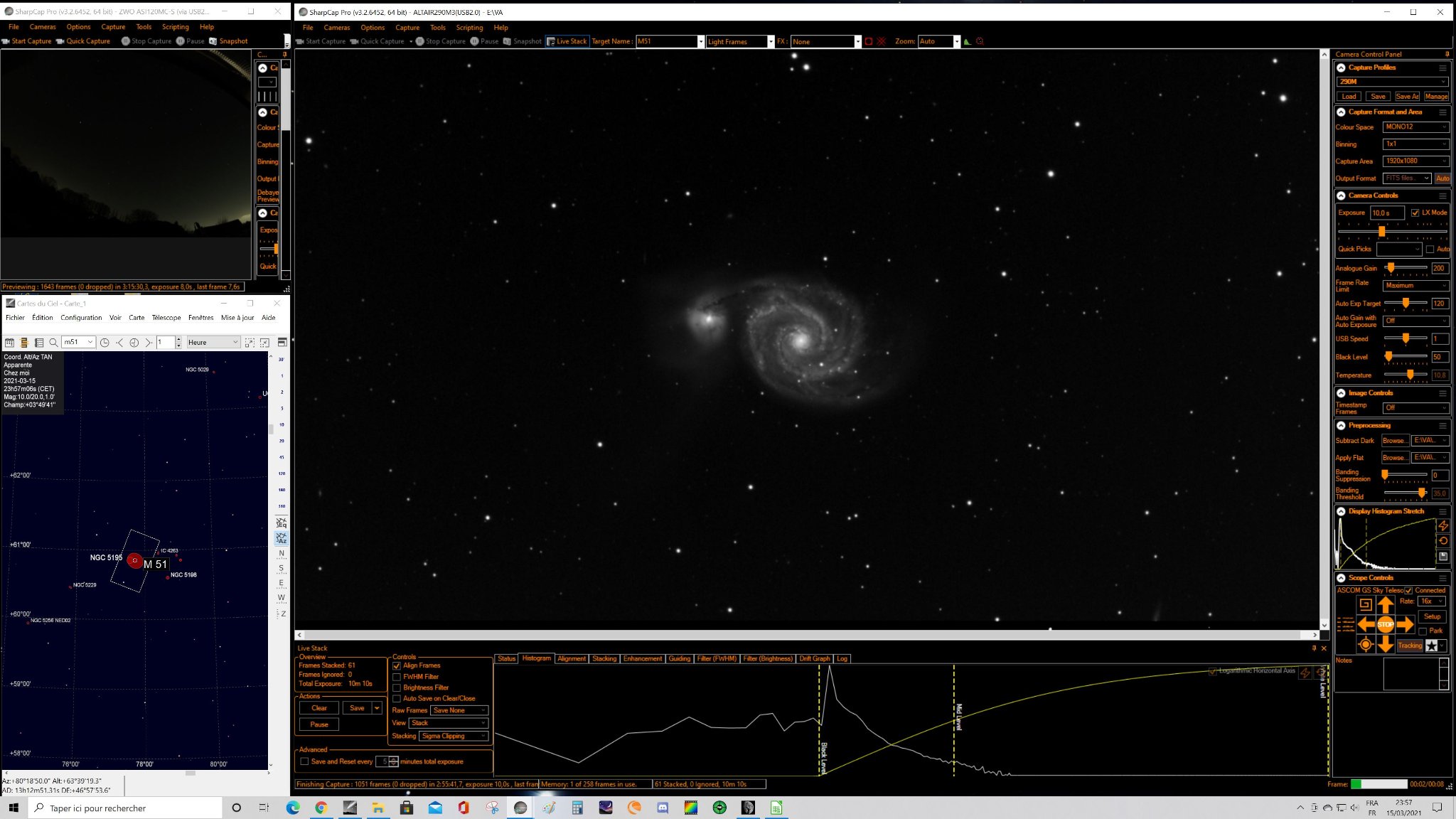This screenshot has height=819, width=1456.
Task: Open the Stacking Sigma Clipping dropdown
Action: click(x=454, y=737)
